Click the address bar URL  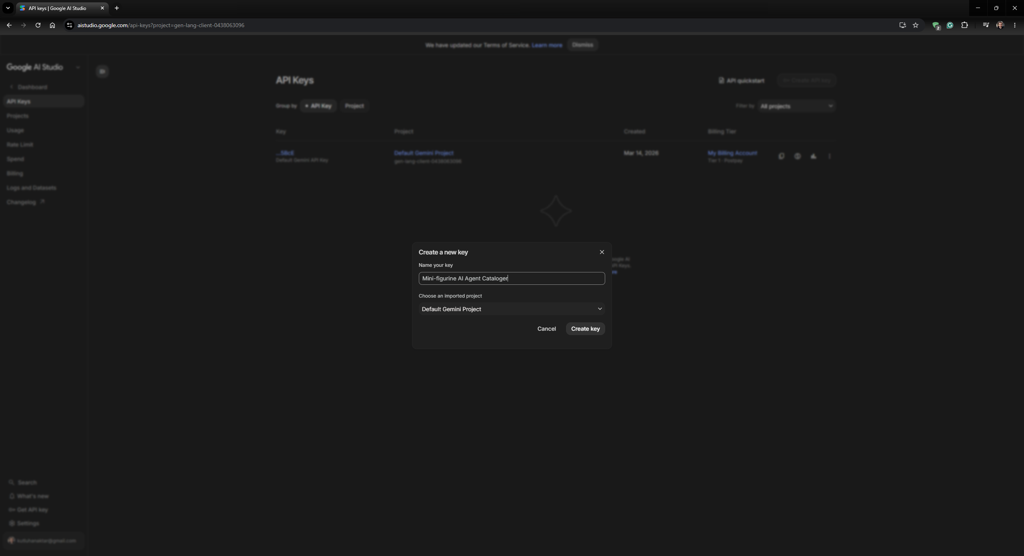click(161, 25)
